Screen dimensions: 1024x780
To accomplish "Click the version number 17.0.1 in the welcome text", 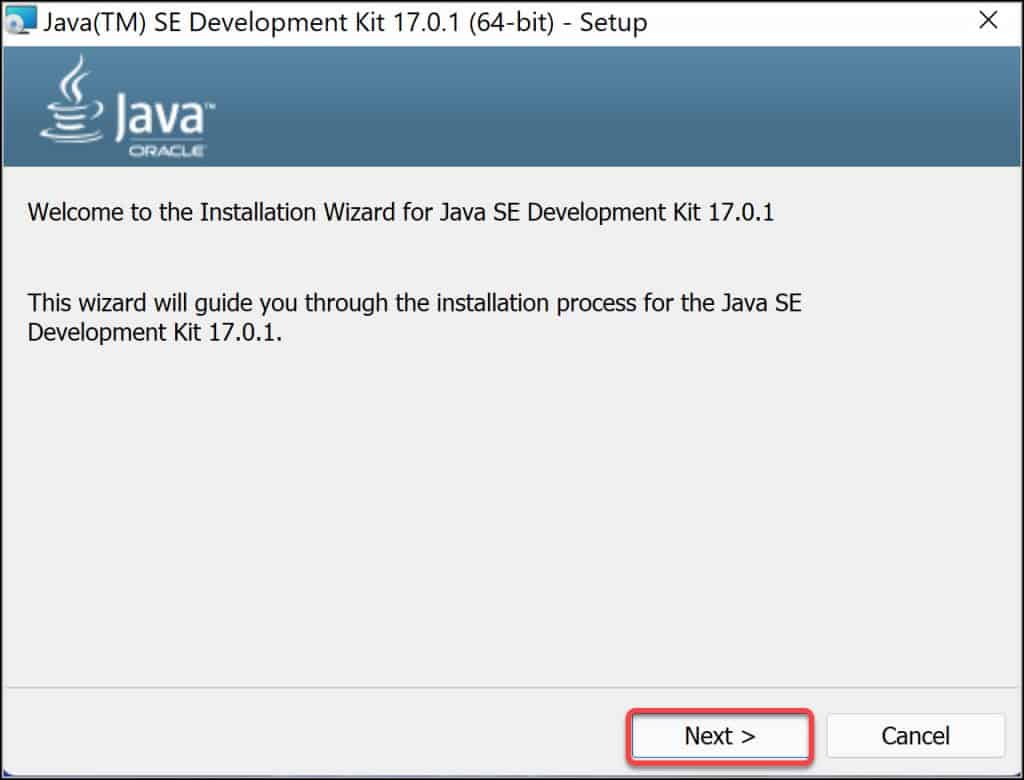I will [x=740, y=212].
